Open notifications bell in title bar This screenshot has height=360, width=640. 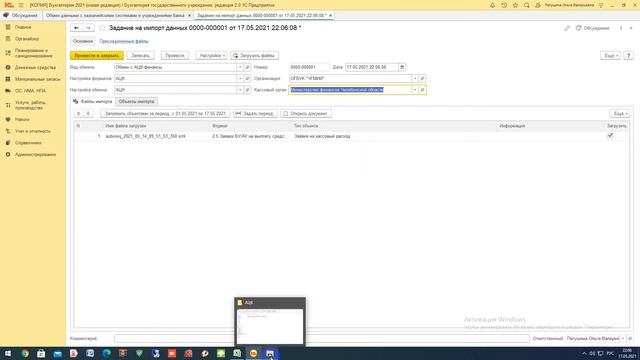pyautogui.click(x=492, y=5)
